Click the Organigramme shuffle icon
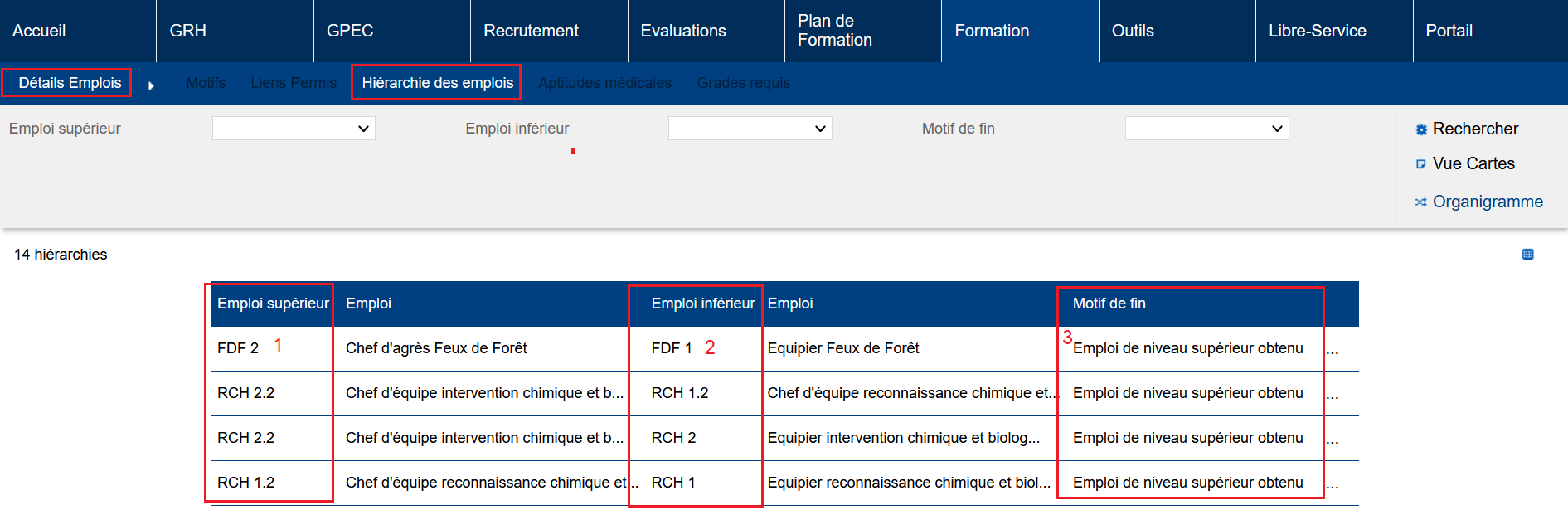Screen dimensions: 1568x510 [x=1420, y=202]
